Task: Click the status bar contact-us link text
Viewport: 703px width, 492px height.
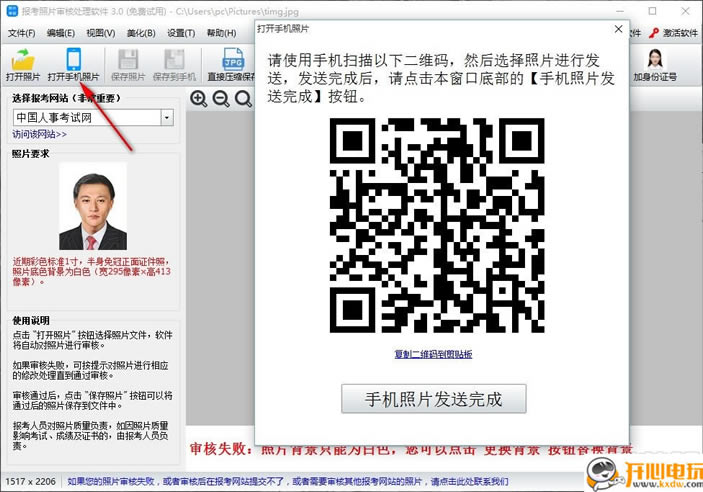Action: point(287,481)
